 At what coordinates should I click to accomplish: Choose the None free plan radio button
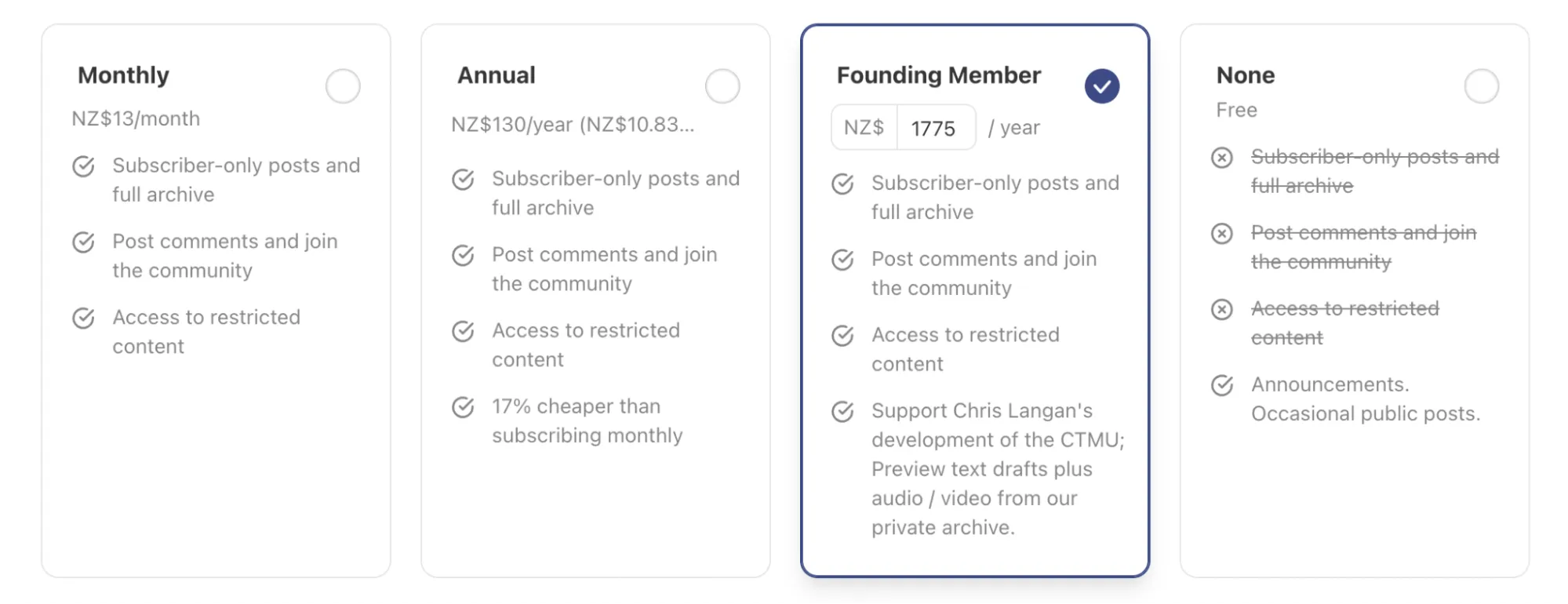click(x=1482, y=86)
